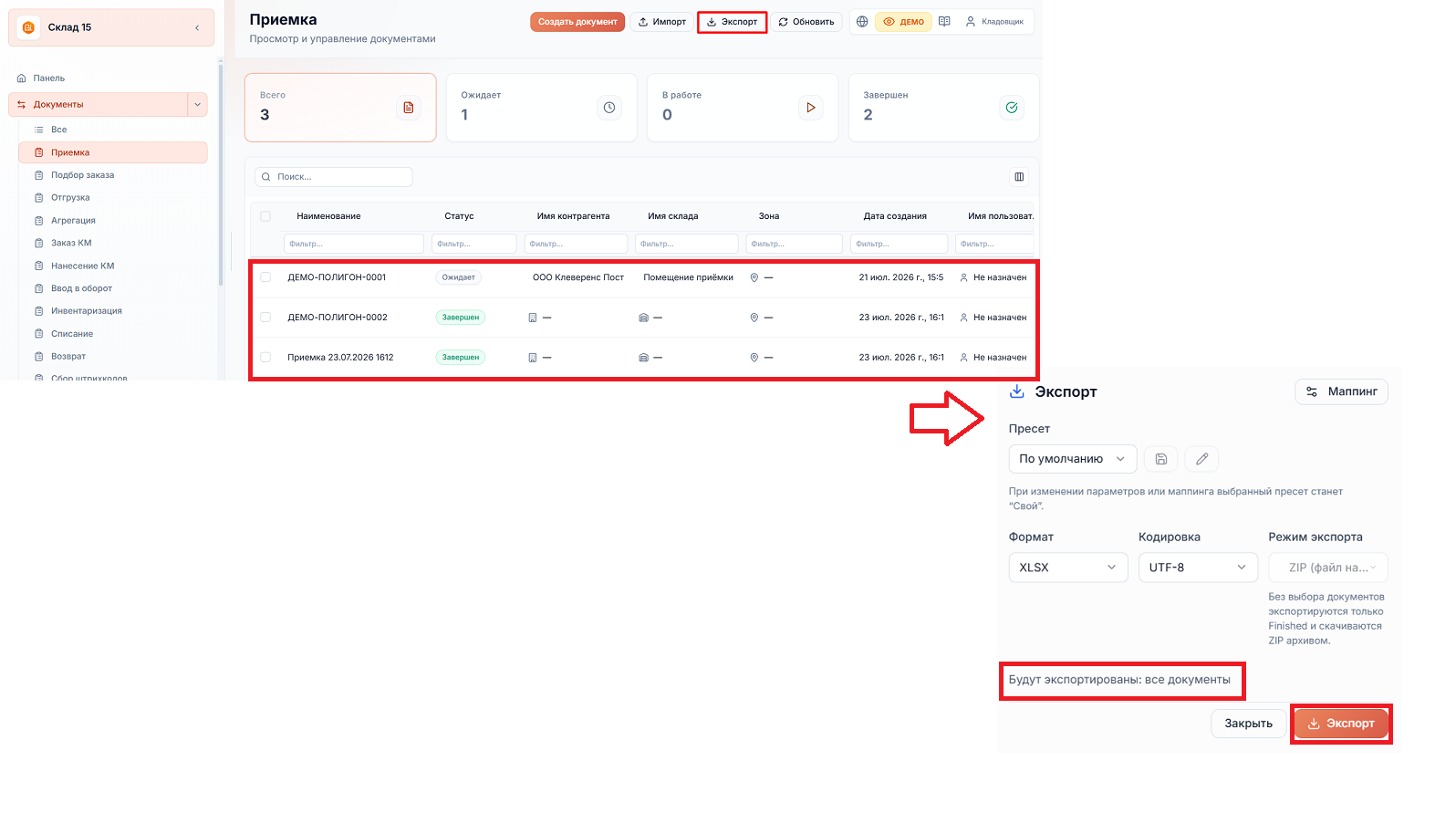Click the Обновить button
The width and height of the screenshot is (1456, 824).
806,22
